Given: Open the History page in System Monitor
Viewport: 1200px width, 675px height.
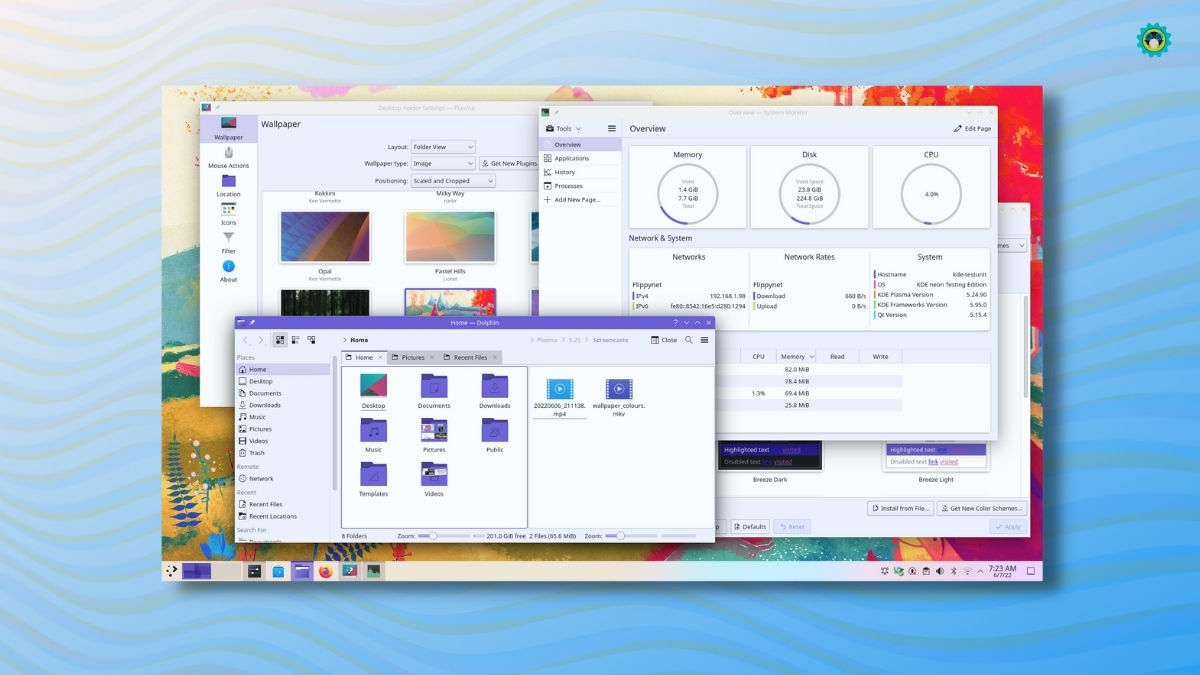Looking at the screenshot, I should [x=566, y=171].
